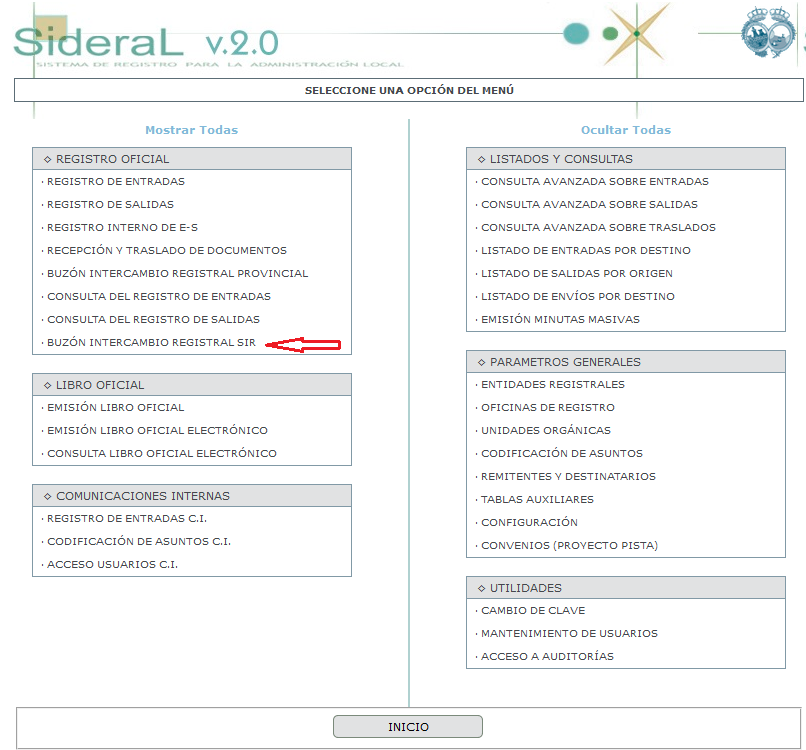806x750 pixels.
Task: Open REMITENTES Y DESTINATARIOS
Action: pyautogui.click(x=568, y=477)
